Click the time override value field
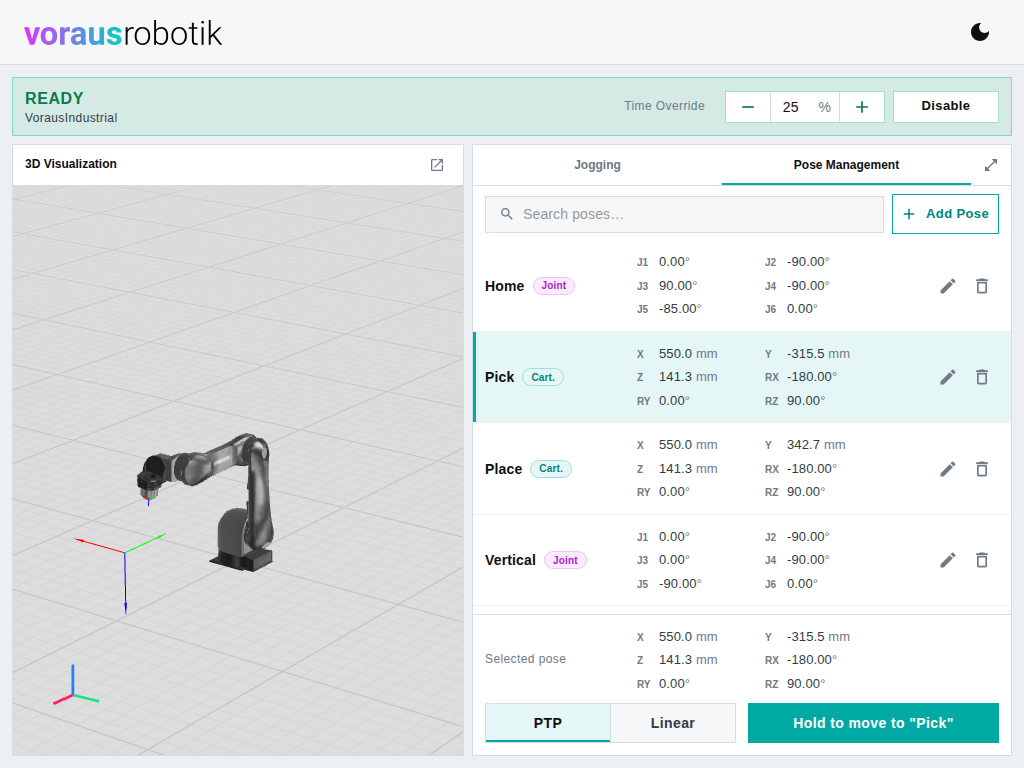This screenshot has width=1024, height=768. [x=805, y=107]
